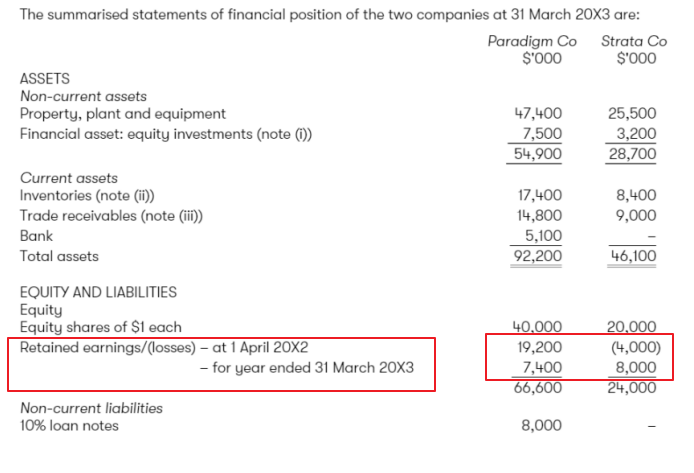Screen dimensions: 694x473
Task: Select Paradigm's loan notes value 8,000
Action: tap(541, 425)
